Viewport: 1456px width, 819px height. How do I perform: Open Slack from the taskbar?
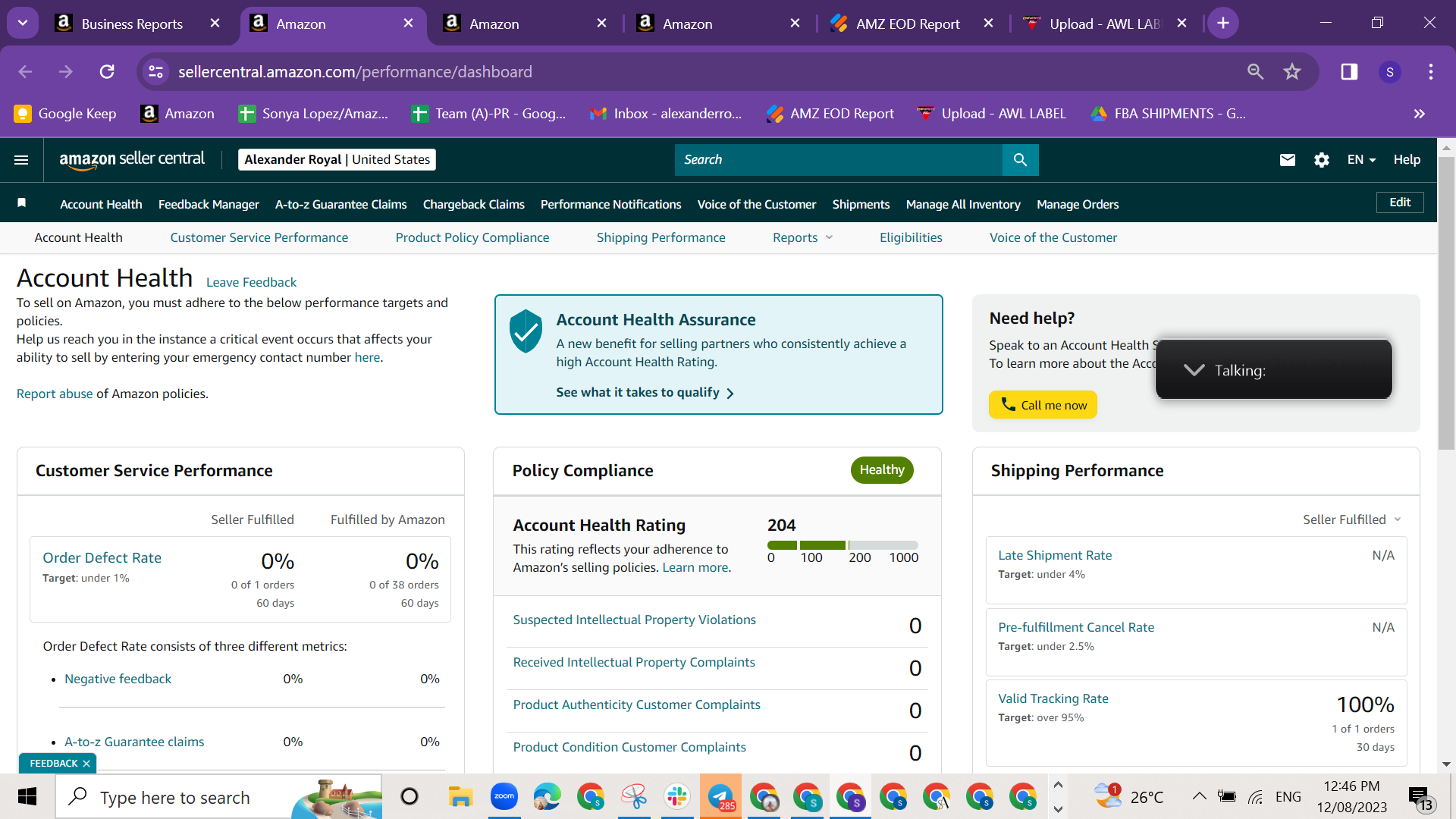(676, 796)
